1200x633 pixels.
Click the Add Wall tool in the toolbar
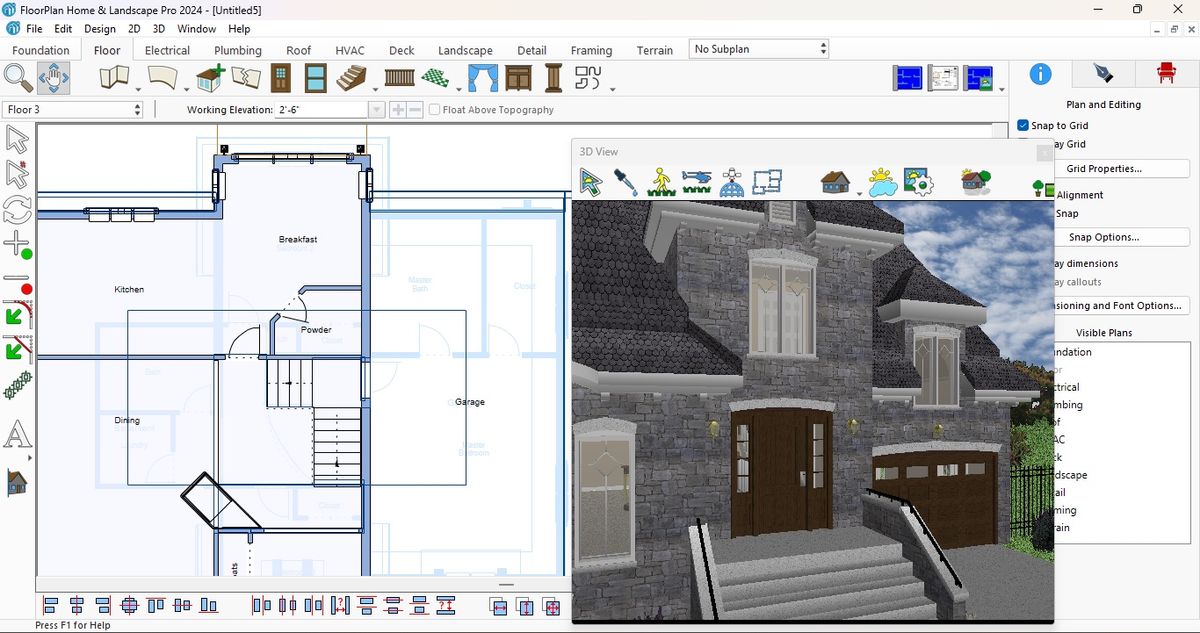click(x=115, y=76)
